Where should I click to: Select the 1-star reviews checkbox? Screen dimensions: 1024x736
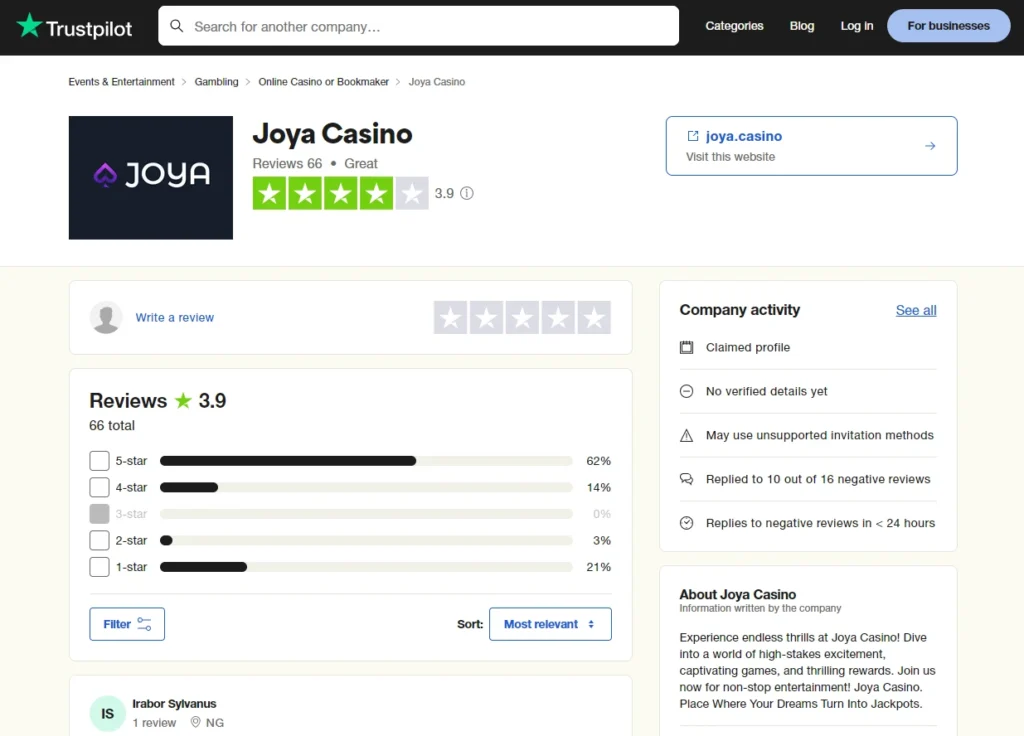coord(100,566)
